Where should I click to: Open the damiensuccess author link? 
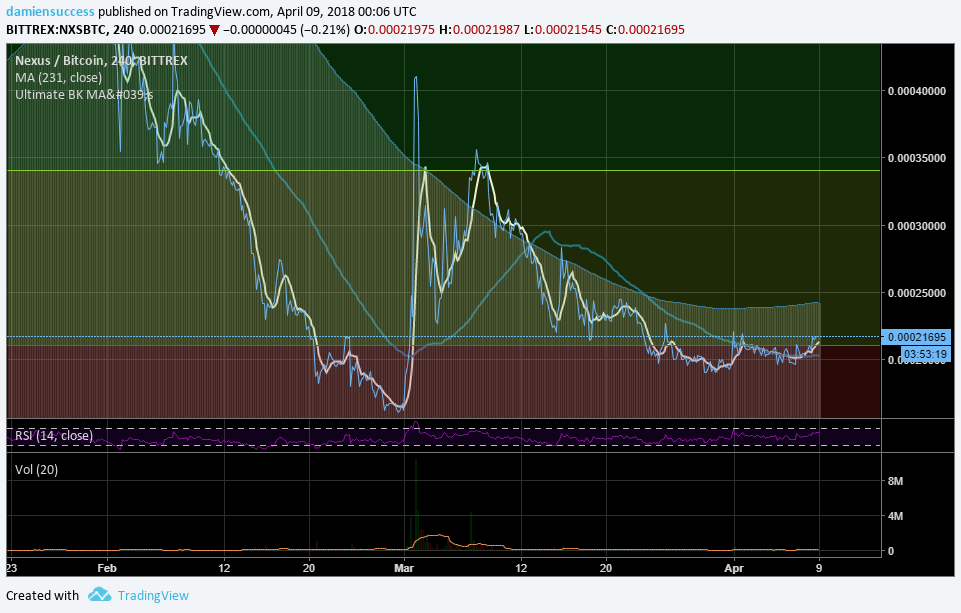click(50, 12)
